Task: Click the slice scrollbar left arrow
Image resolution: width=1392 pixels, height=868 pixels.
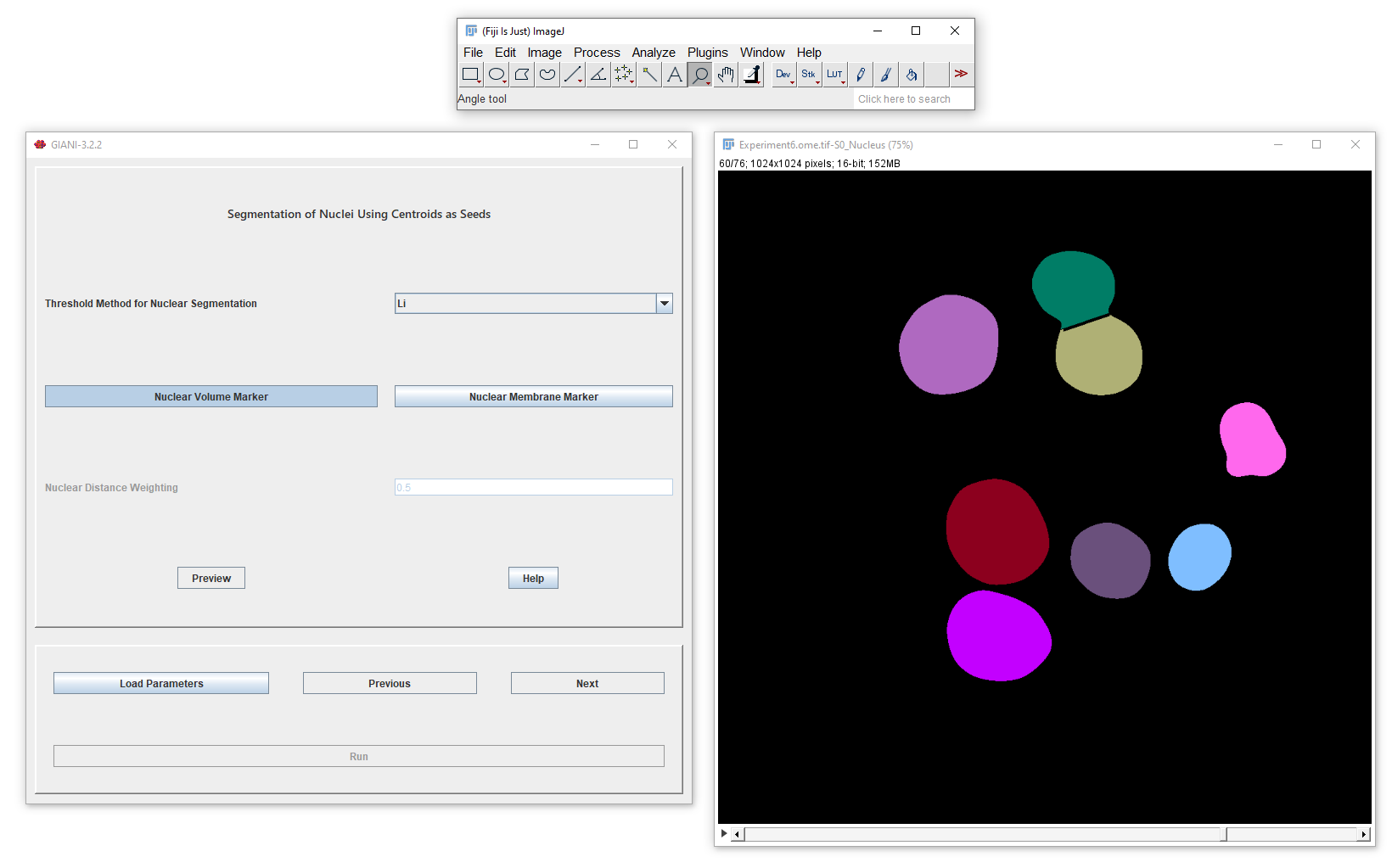Action: [x=738, y=834]
